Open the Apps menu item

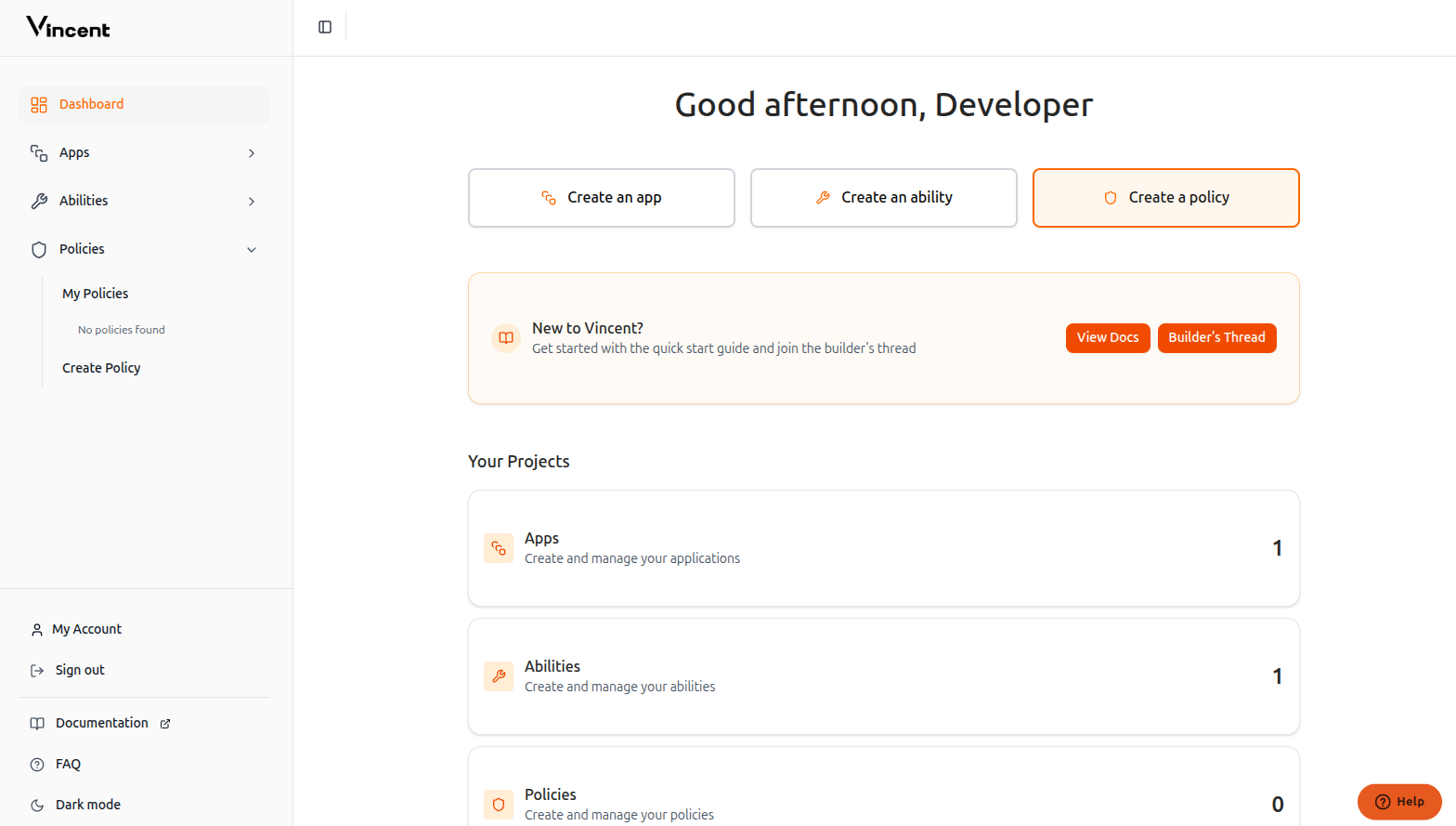[x=144, y=153]
